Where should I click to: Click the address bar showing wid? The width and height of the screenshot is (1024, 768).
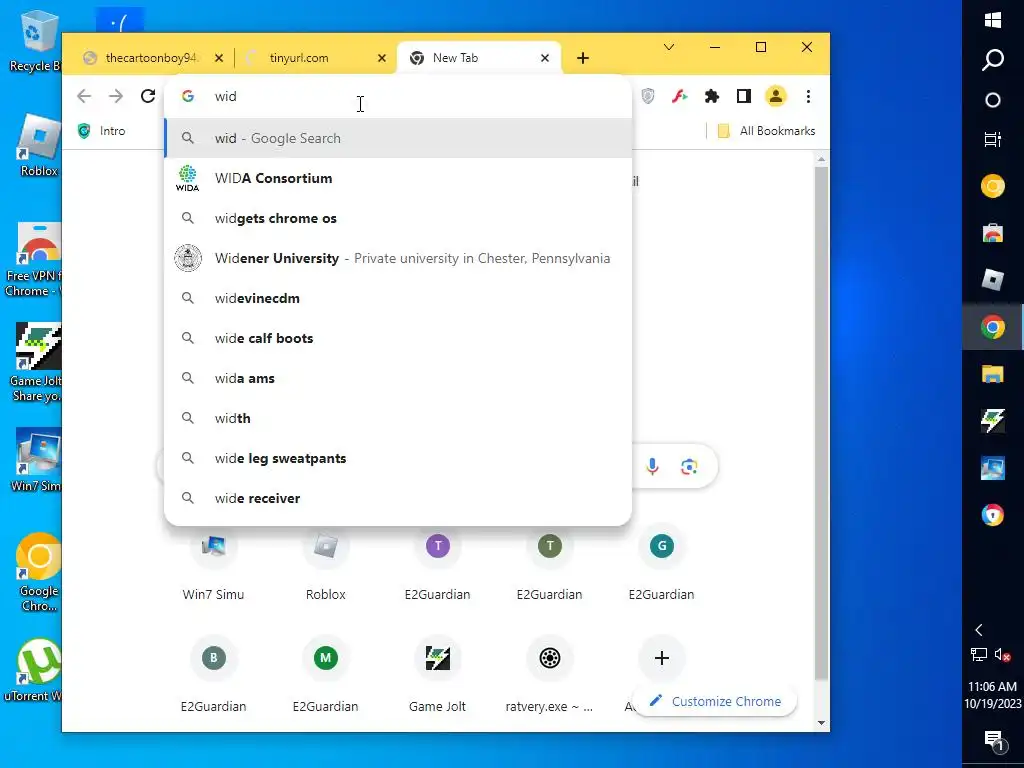398,96
